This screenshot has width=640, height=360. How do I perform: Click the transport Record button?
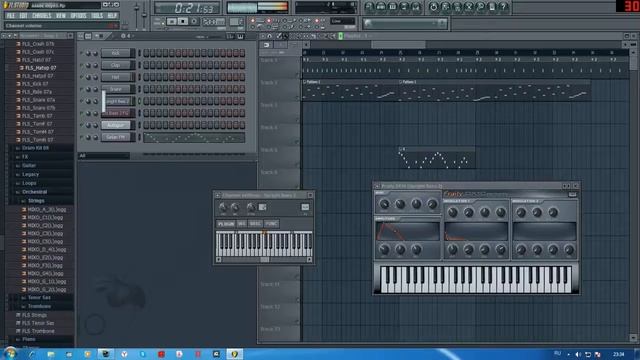[194, 21]
